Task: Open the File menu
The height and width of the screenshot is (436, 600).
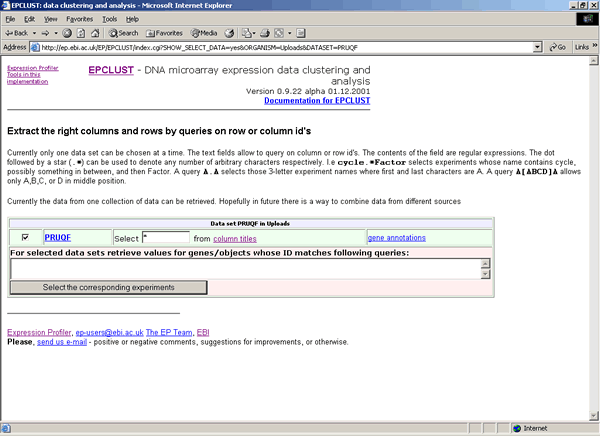Action: click(x=10, y=19)
